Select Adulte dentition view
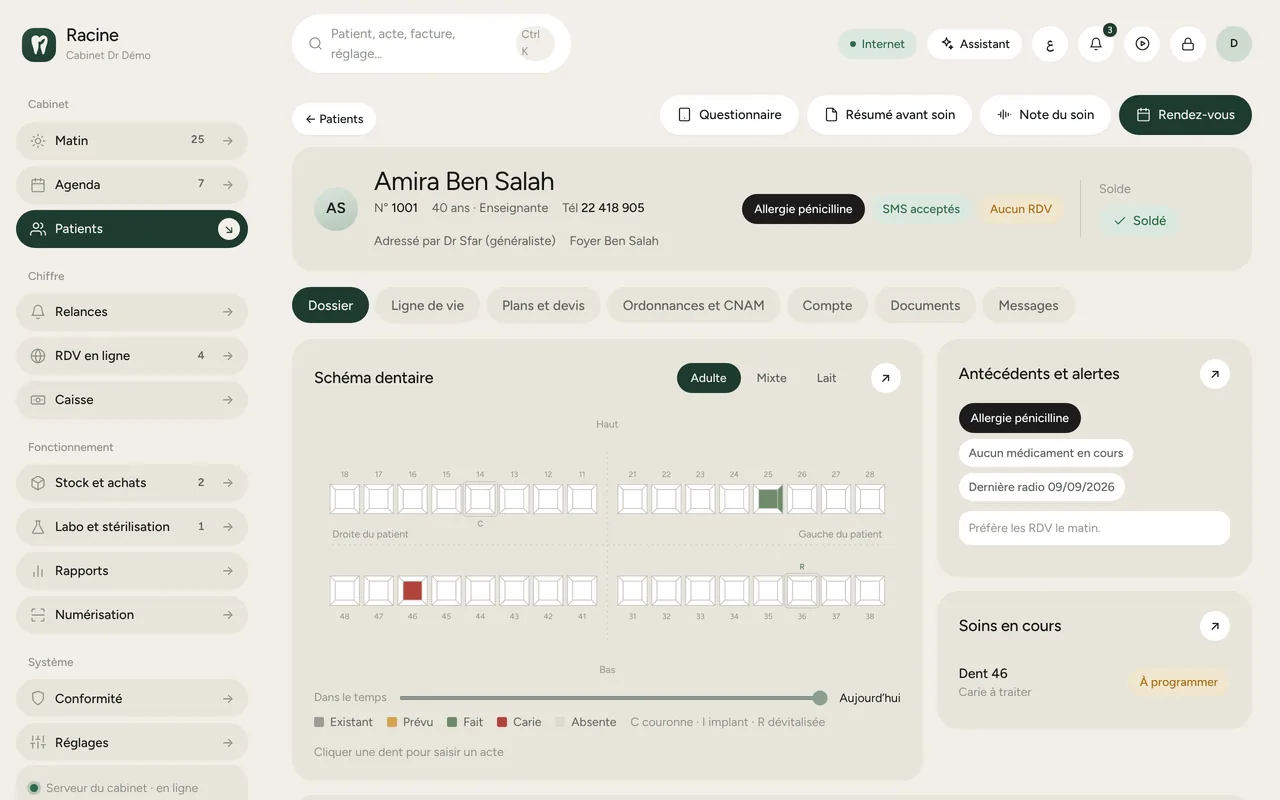1280x800 pixels. [709, 378]
